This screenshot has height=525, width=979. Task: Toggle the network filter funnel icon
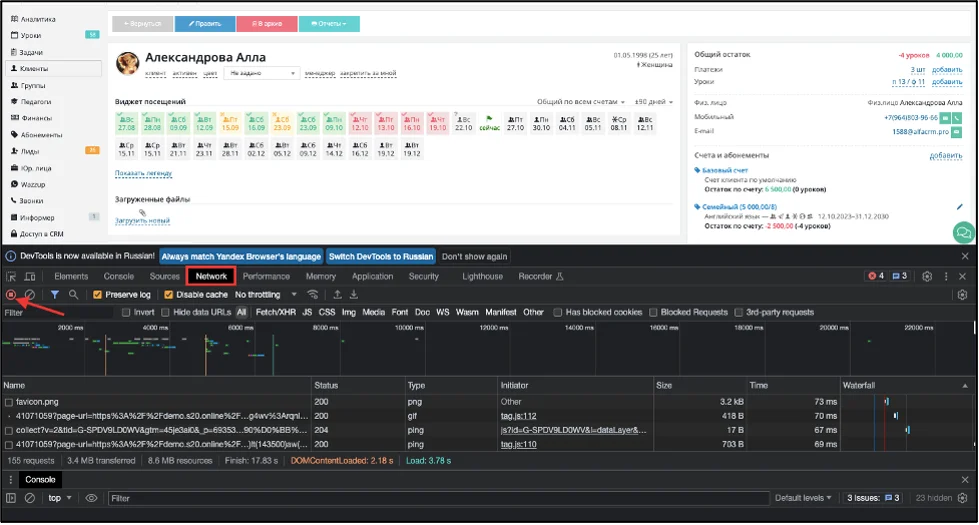pyautogui.click(x=55, y=295)
